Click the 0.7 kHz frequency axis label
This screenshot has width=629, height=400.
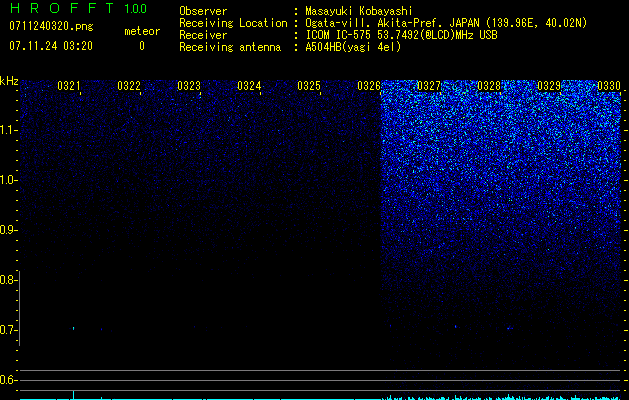[7, 330]
